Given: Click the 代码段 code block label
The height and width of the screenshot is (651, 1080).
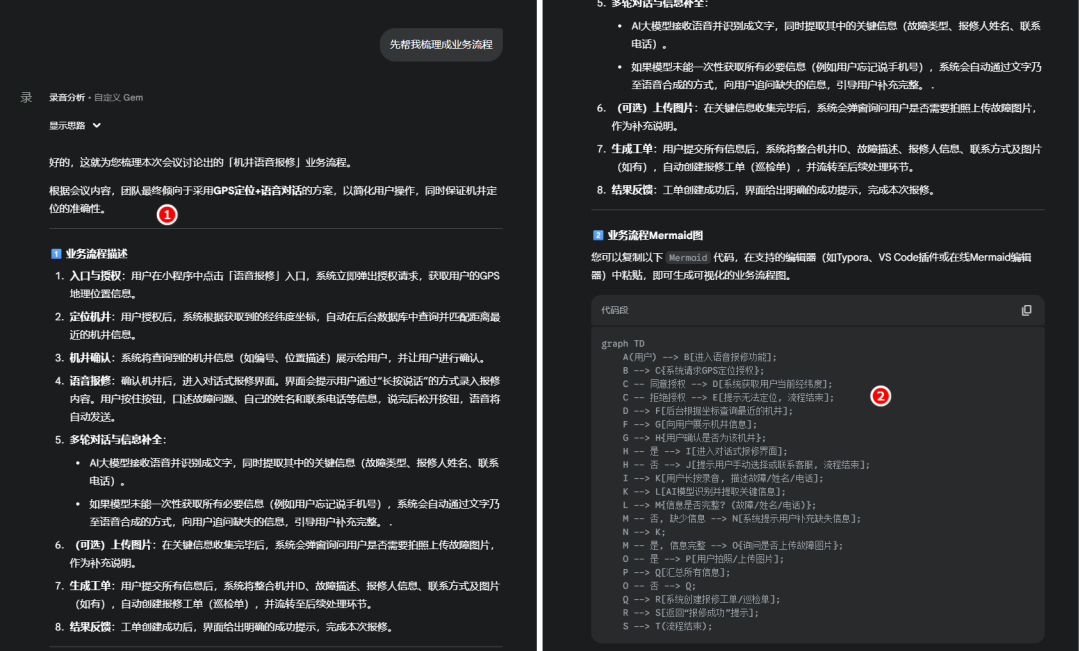Looking at the screenshot, I should click(x=614, y=311).
